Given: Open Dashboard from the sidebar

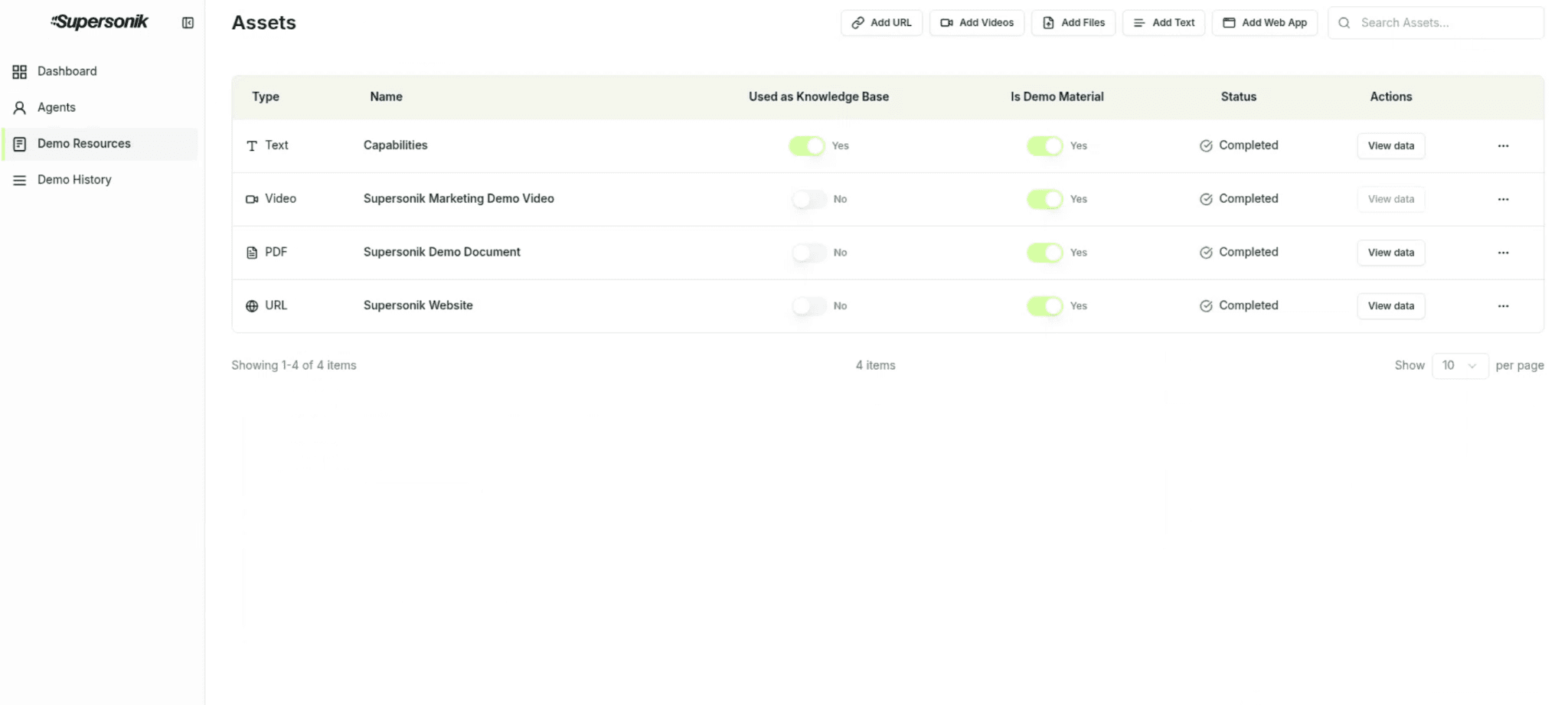Looking at the screenshot, I should click(100, 71).
